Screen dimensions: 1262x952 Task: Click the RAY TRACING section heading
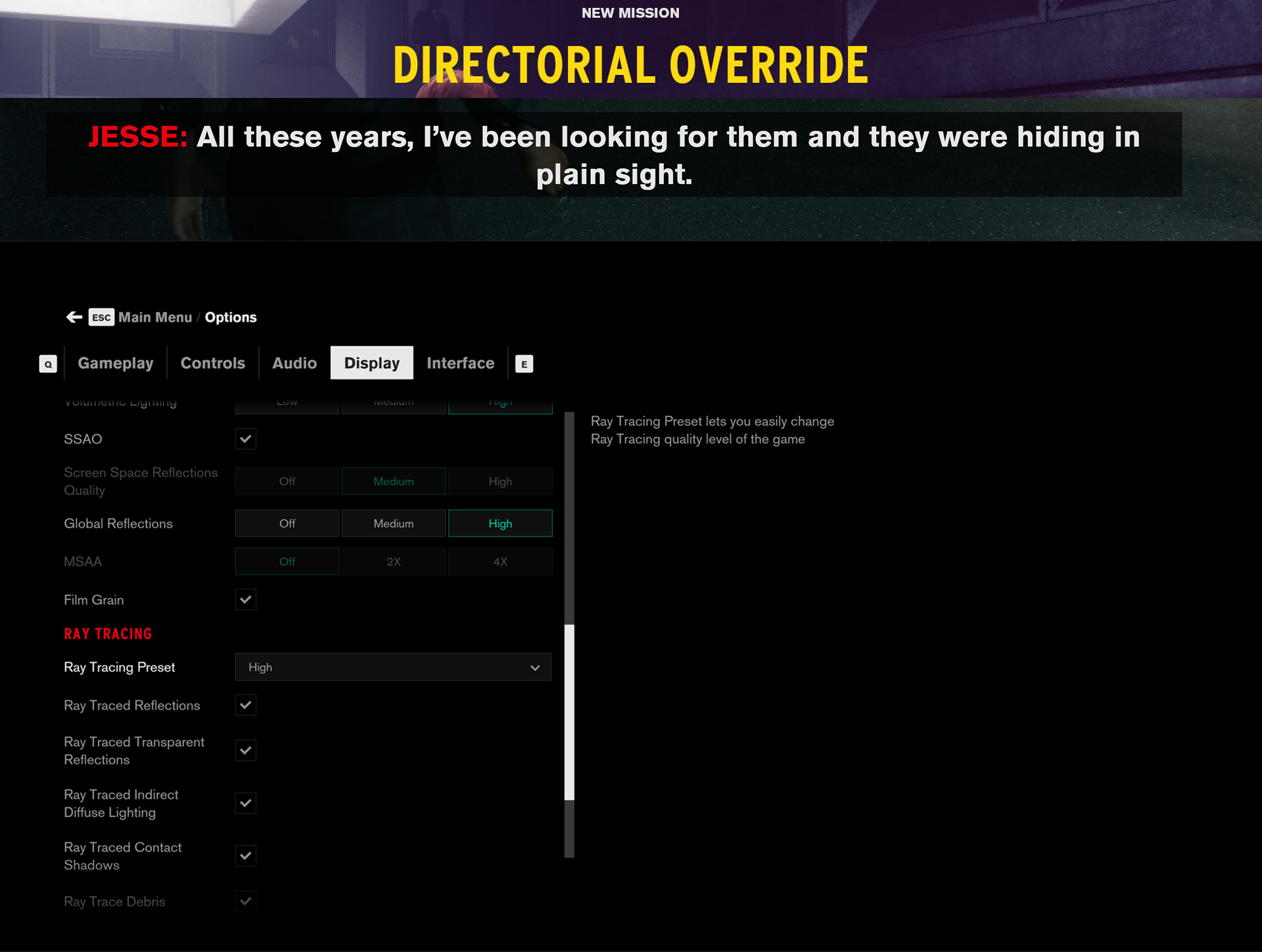[108, 634]
